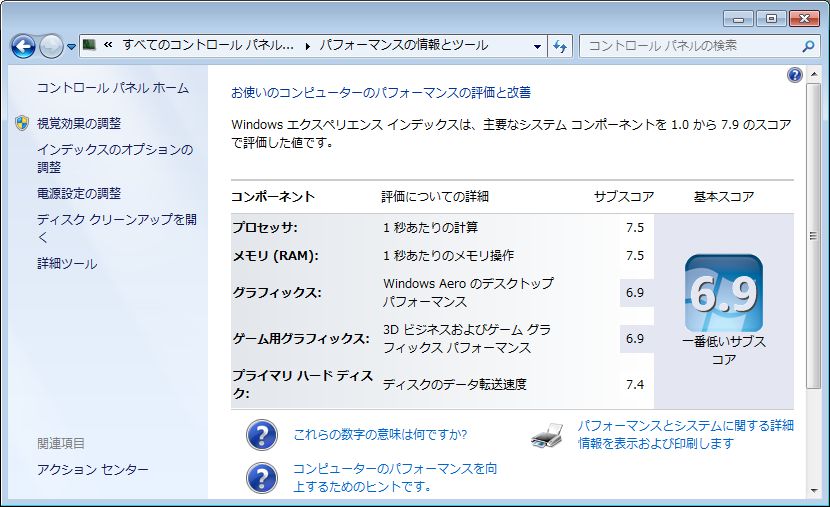
Task: Select パフォーマンスの情報とツール breadcrumb
Action: click(x=403, y=46)
